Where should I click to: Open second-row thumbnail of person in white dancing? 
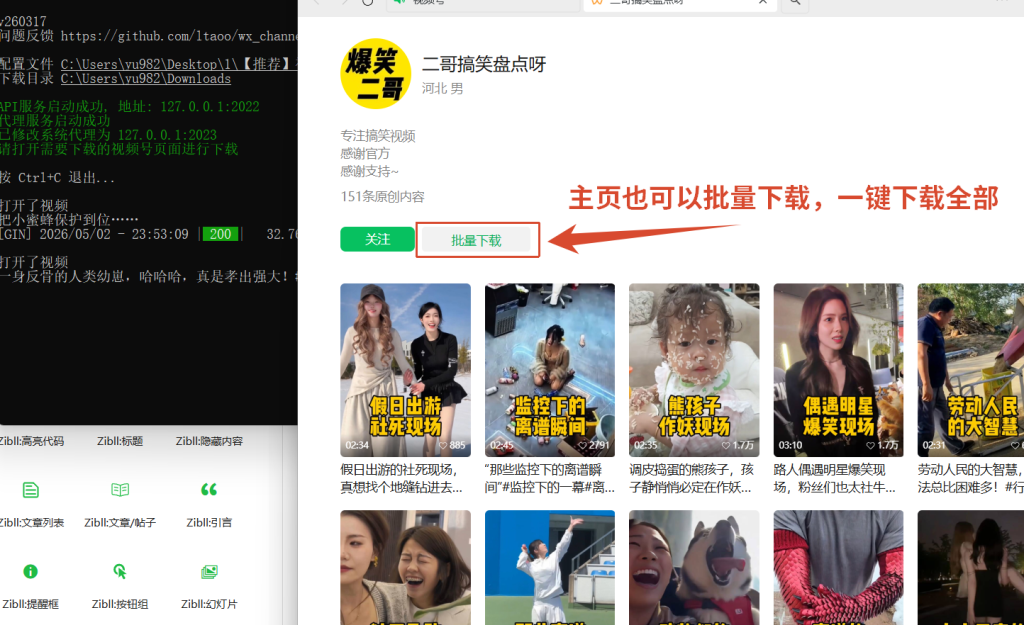(x=550, y=568)
